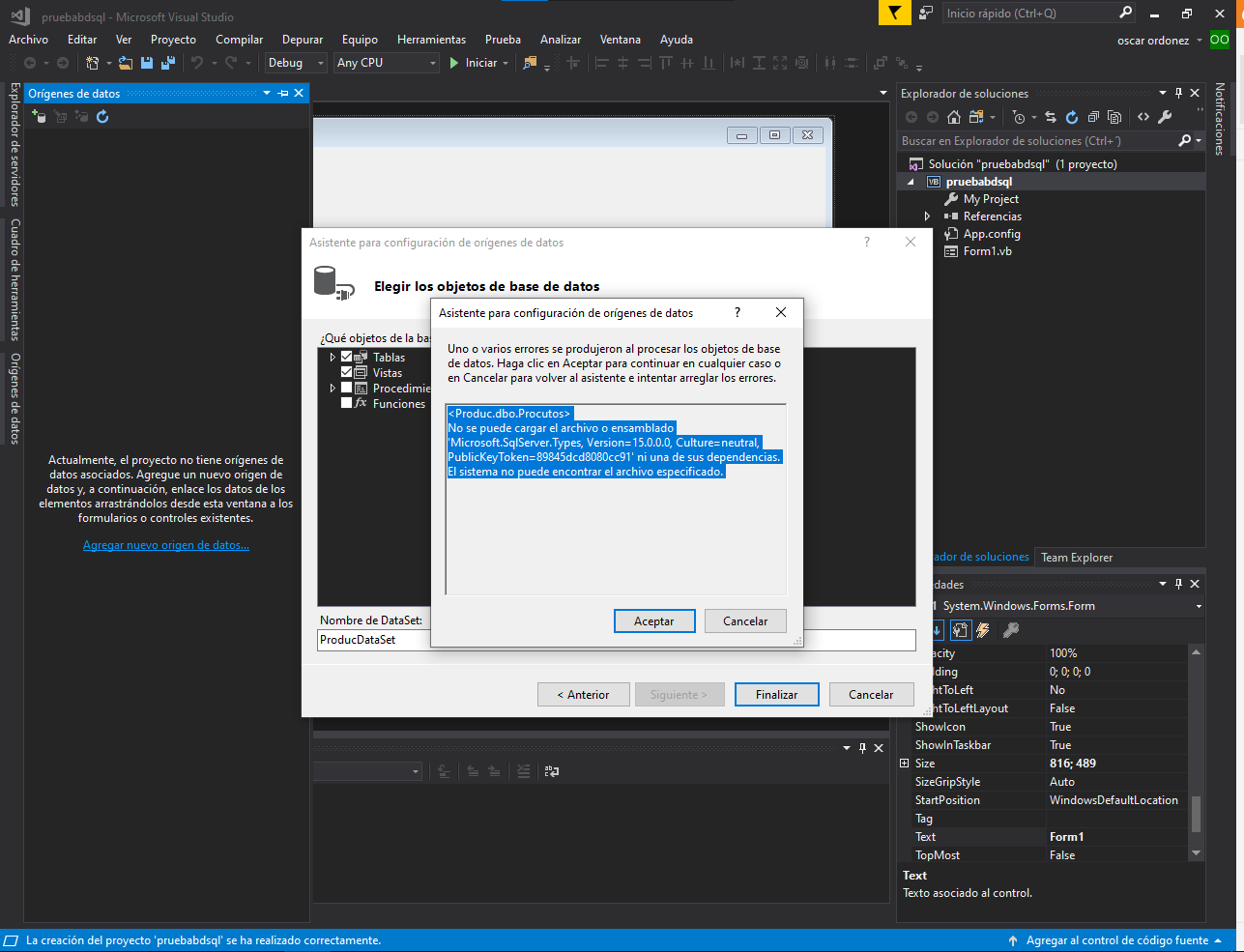Collapse the pruebabdsql project node

pos(911,182)
